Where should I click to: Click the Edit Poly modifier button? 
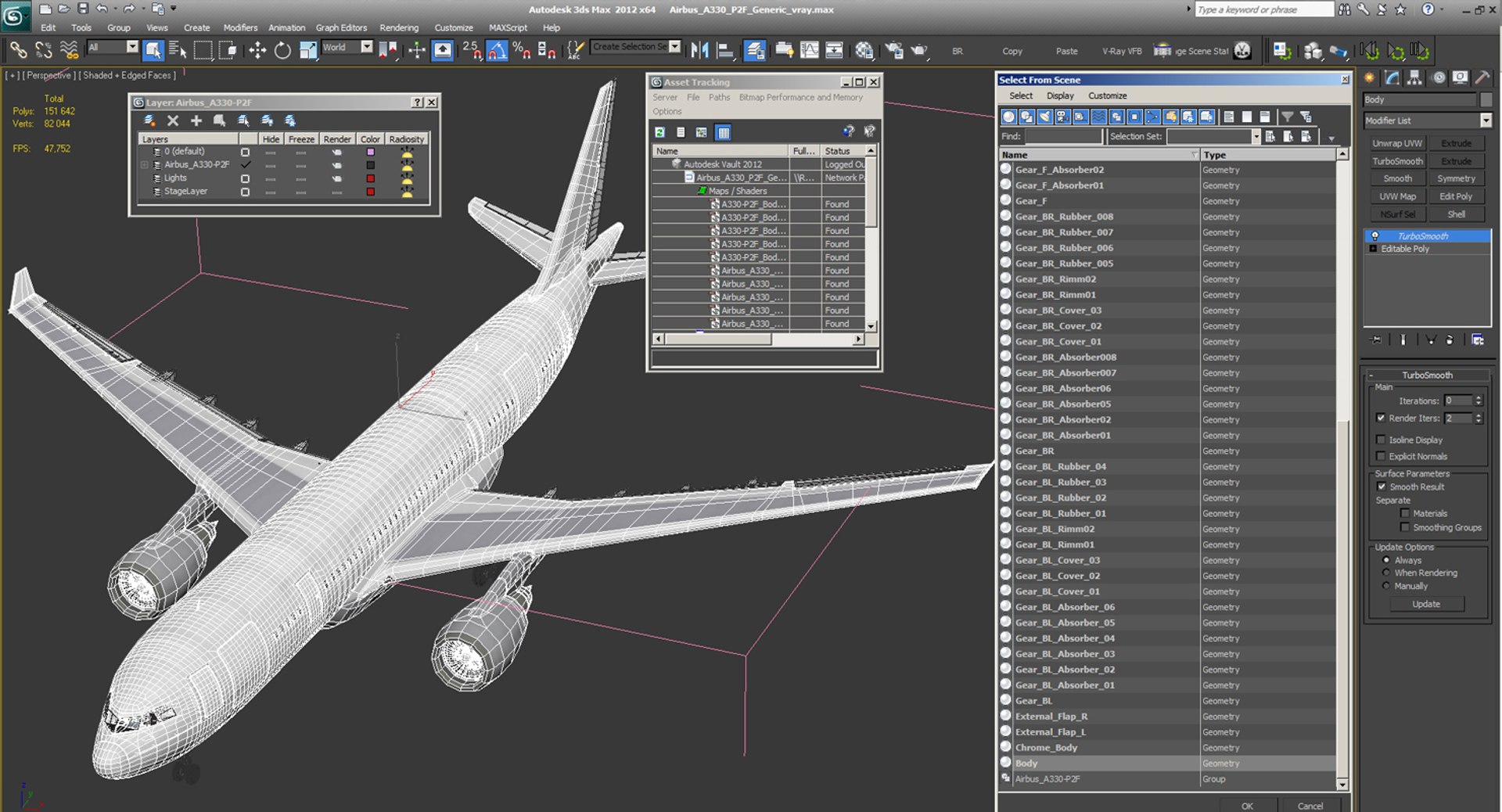[x=1456, y=196]
